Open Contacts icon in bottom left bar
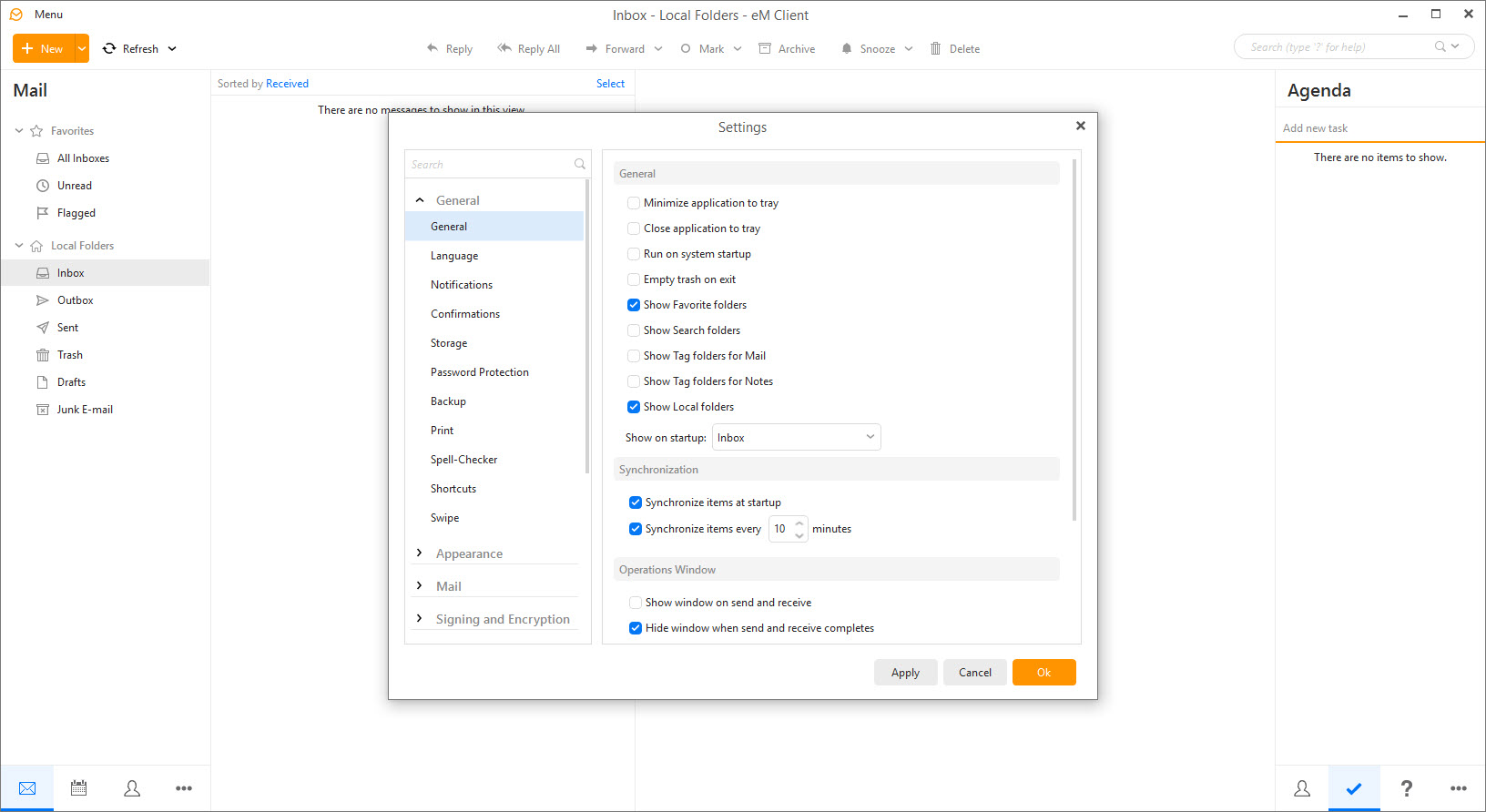The width and height of the screenshot is (1486, 812). click(132, 788)
